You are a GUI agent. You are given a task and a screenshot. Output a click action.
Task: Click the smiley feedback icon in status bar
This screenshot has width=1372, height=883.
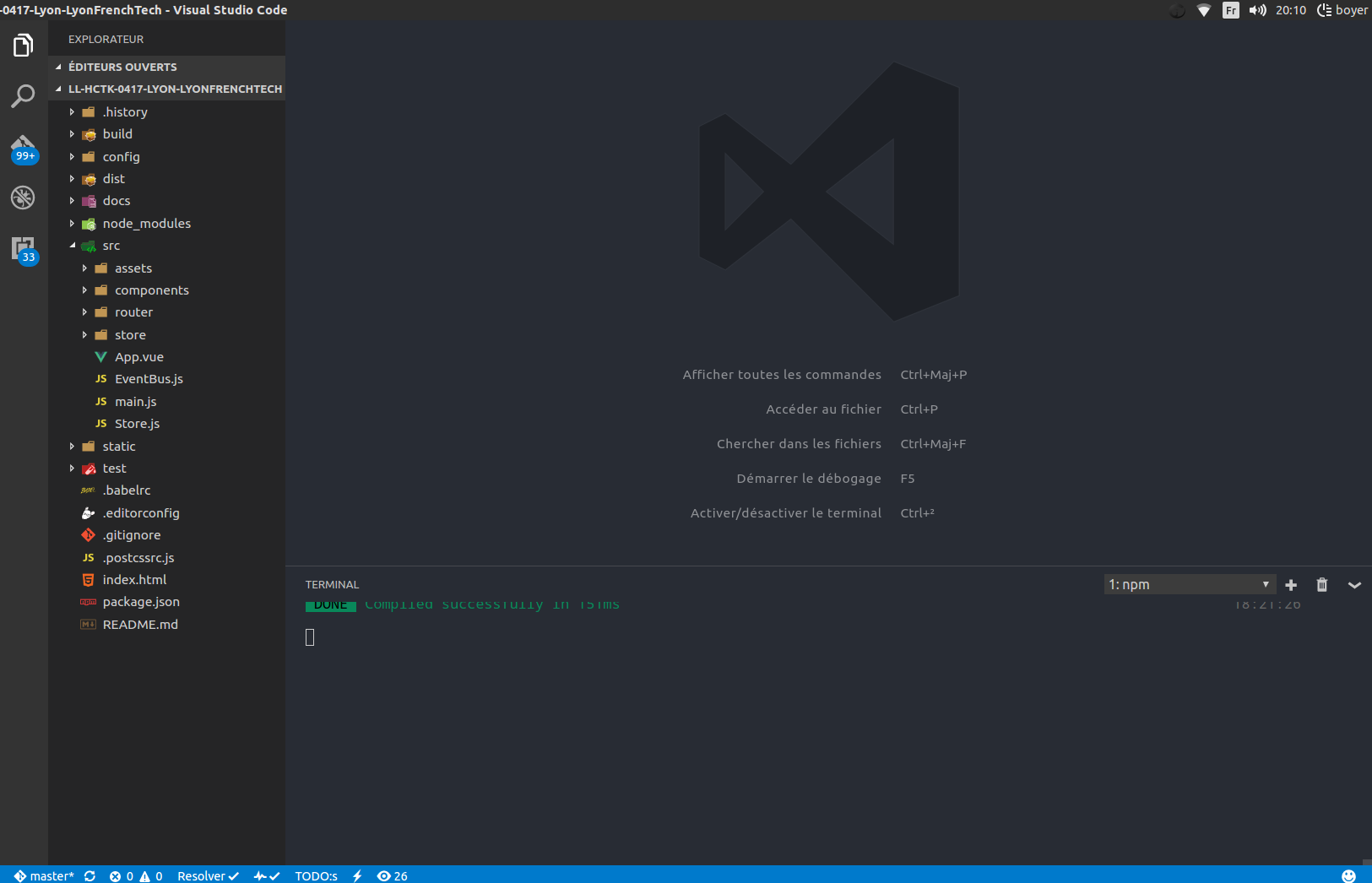click(1348, 875)
